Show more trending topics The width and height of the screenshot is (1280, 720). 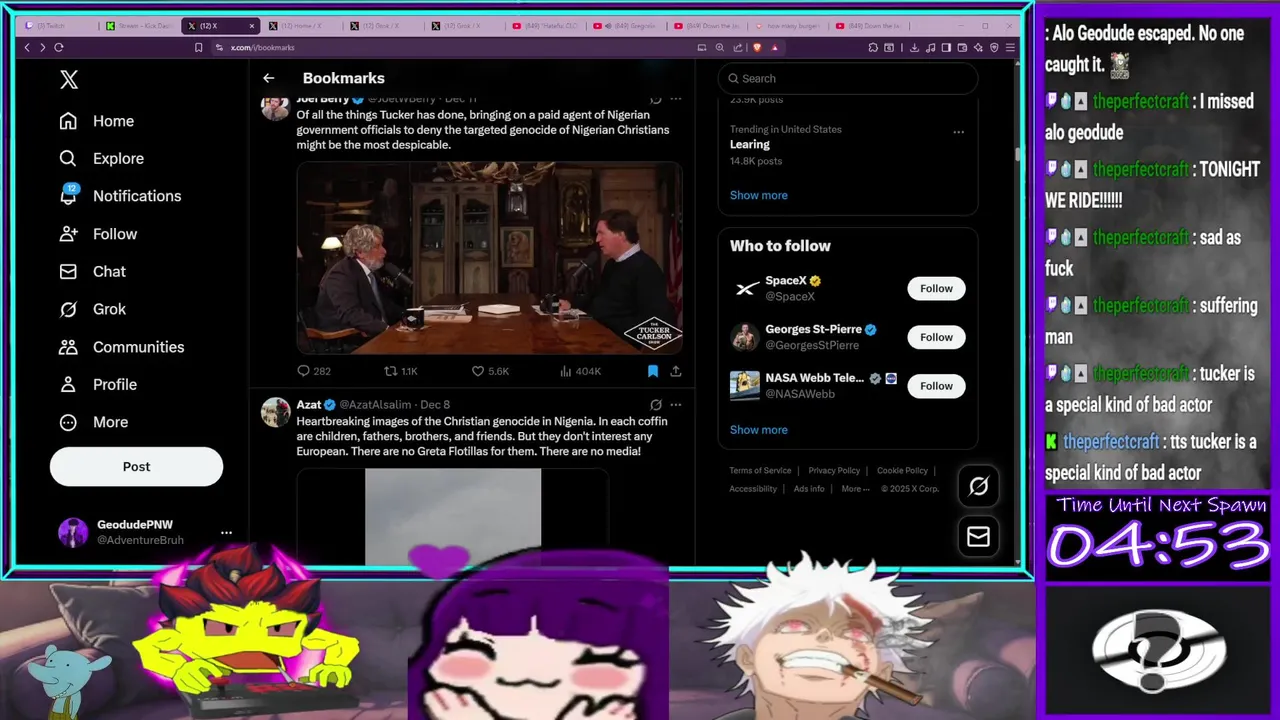click(758, 195)
